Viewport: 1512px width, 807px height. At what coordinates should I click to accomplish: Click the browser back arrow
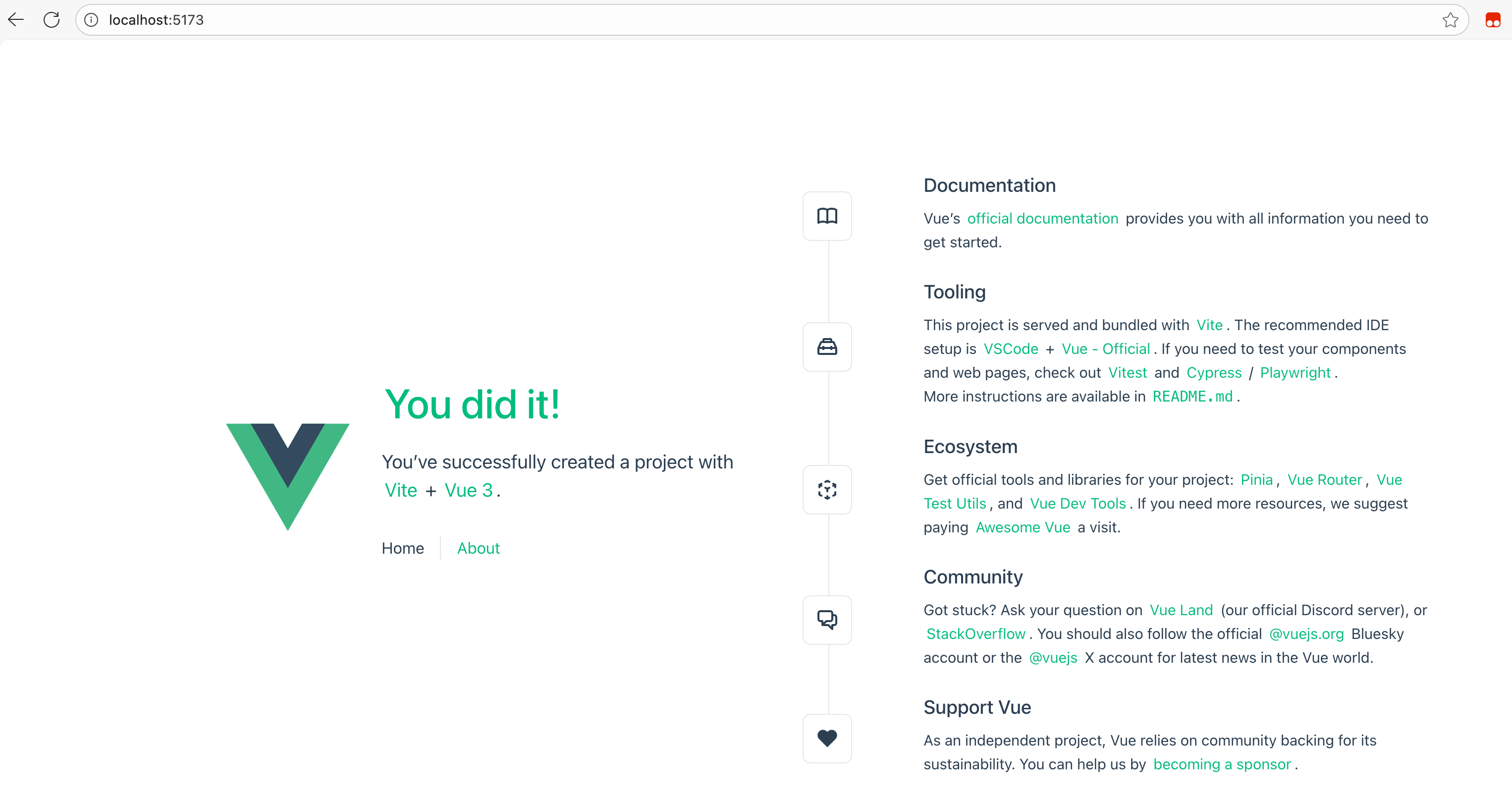click(16, 20)
